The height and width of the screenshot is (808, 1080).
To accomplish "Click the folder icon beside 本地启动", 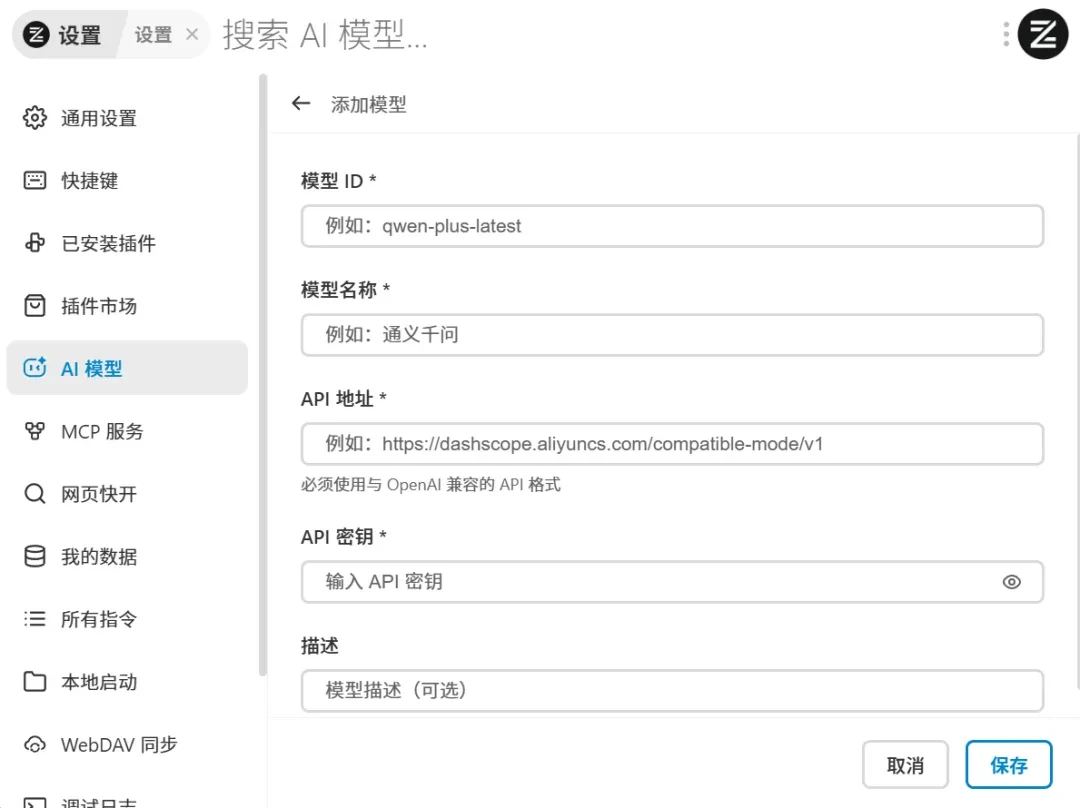I will [x=34, y=681].
